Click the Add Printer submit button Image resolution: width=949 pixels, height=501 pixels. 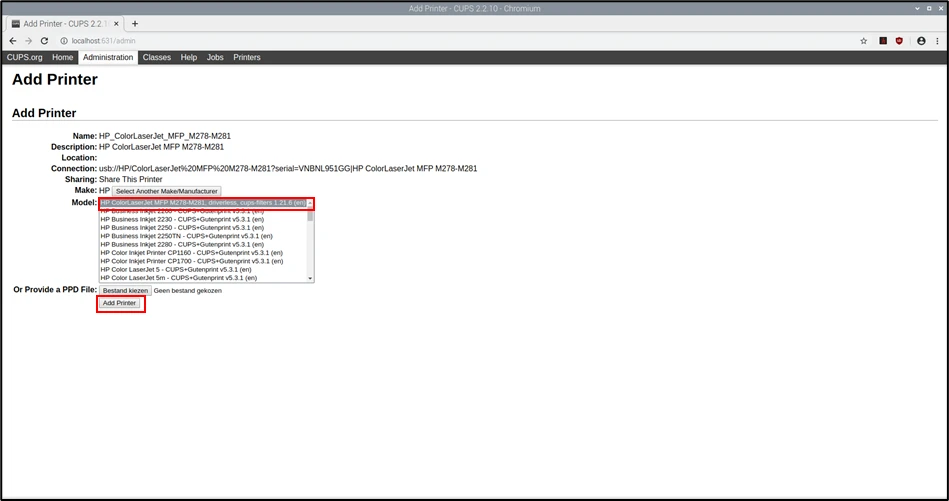coord(119,303)
